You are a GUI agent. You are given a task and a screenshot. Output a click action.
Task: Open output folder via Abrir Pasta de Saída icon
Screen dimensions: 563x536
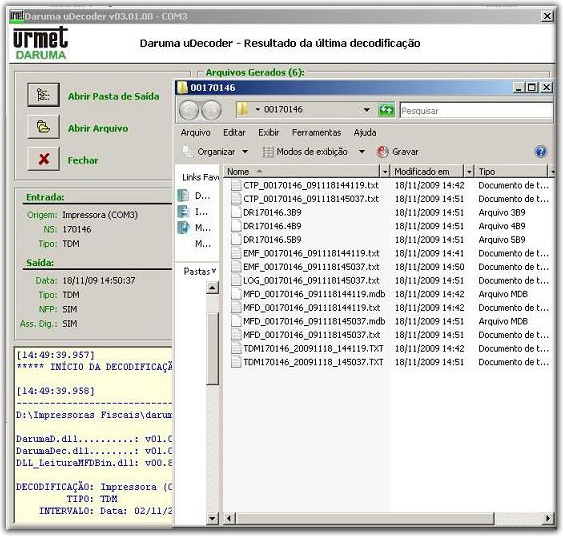(x=43, y=95)
